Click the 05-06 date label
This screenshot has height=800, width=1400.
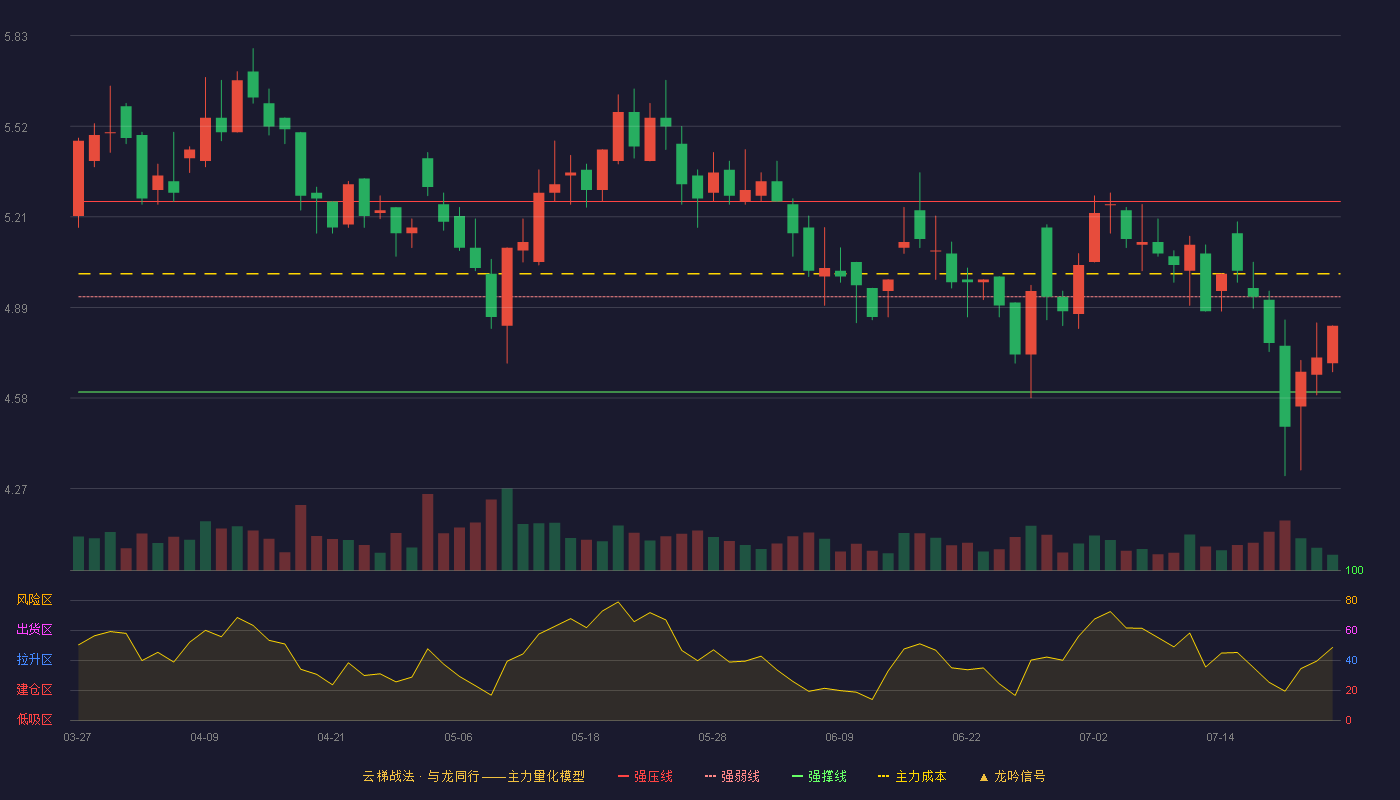pos(458,737)
